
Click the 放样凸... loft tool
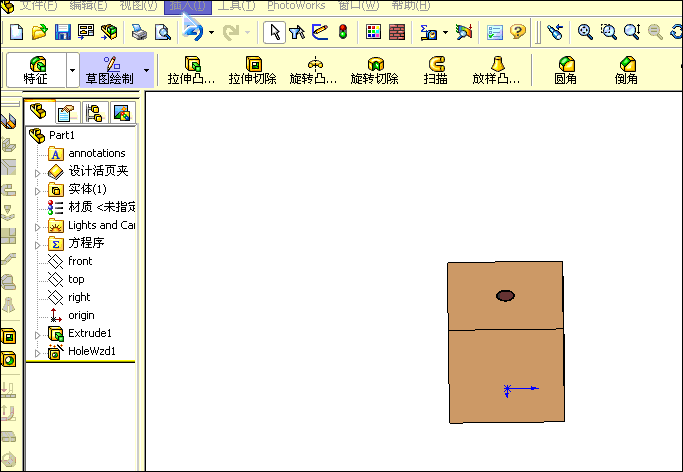(497, 70)
